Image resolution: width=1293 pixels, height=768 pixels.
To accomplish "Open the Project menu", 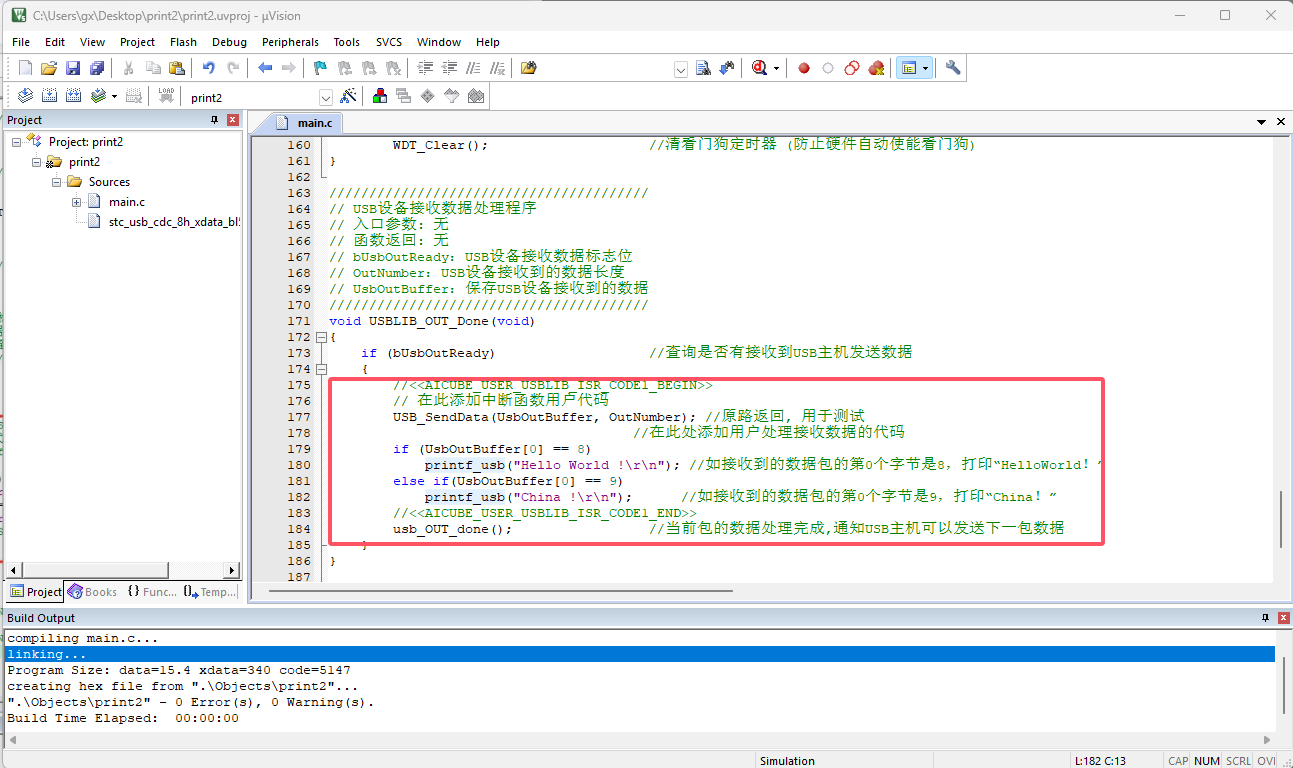I will tap(137, 42).
